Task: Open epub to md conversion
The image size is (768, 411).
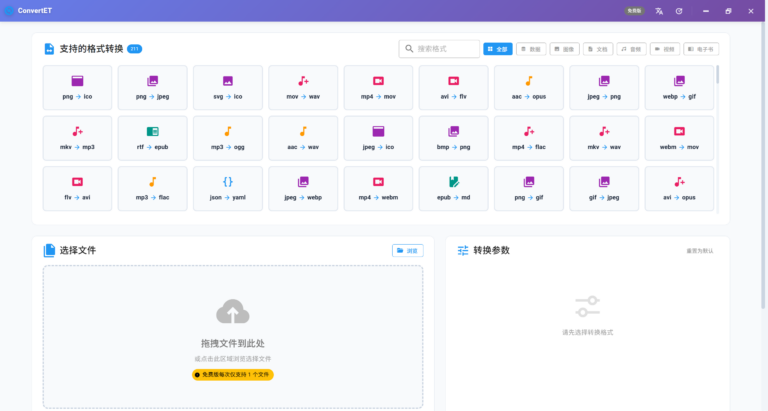Action: click(x=454, y=189)
